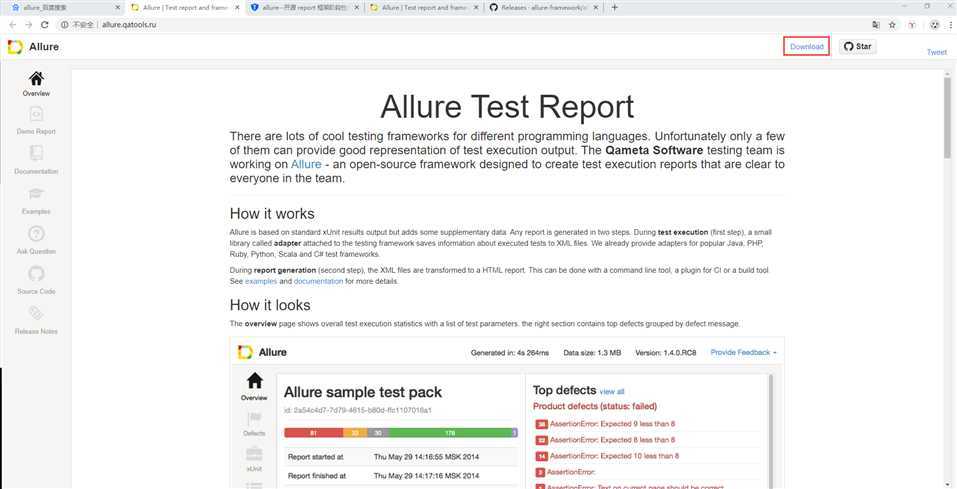Go forward with the browser forward arrow
Image resolution: width=957 pixels, height=489 pixels.
click(x=28, y=25)
